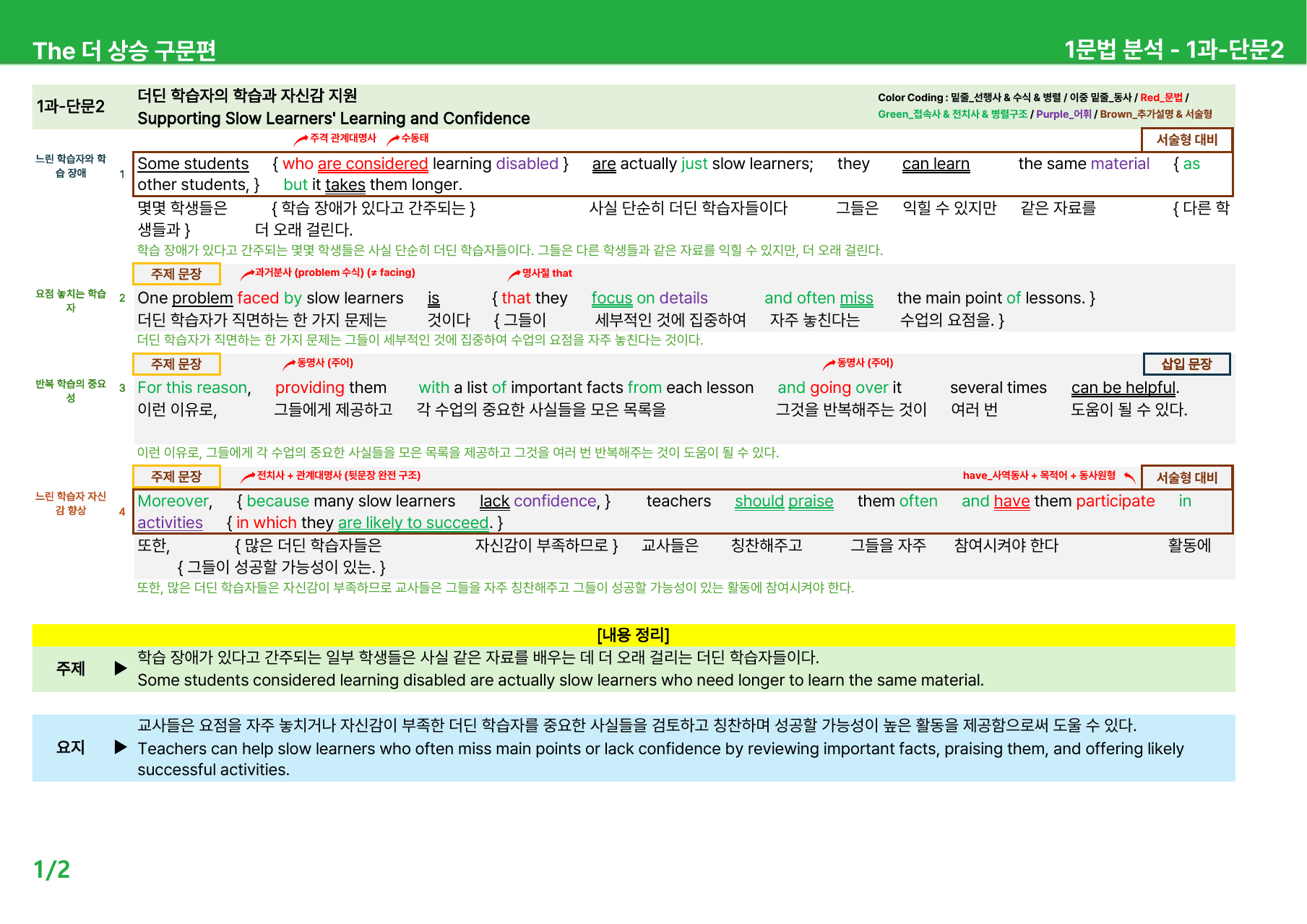Click the triangle marker beside 주제

(x=121, y=668)
